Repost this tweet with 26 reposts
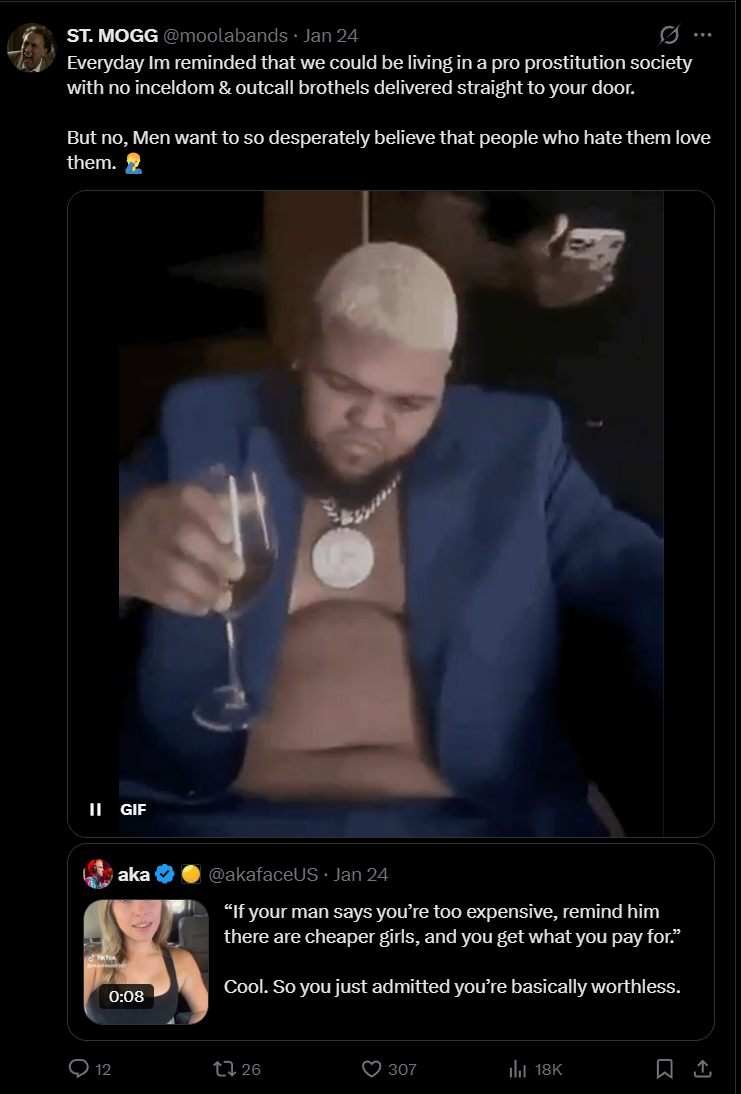 pos(223,1068)
